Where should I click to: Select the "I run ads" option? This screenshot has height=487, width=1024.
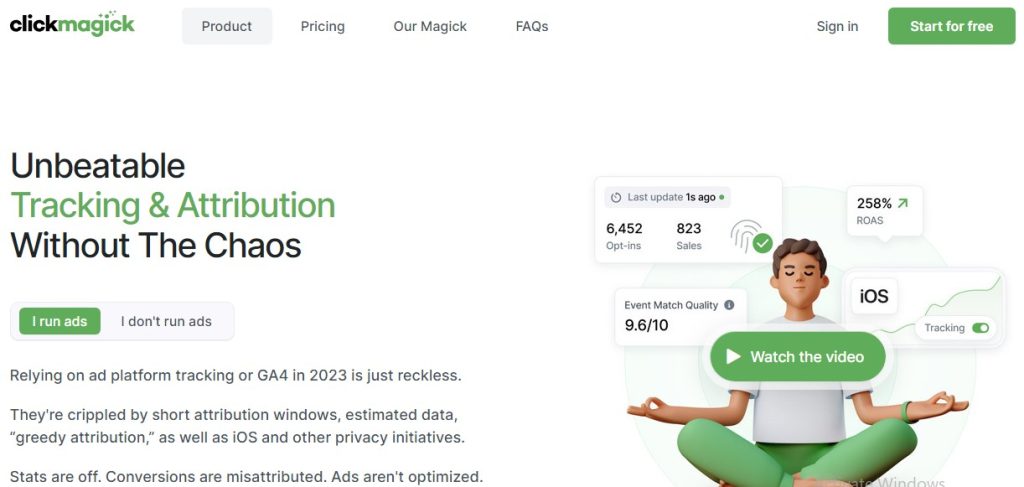pos(60,321)
